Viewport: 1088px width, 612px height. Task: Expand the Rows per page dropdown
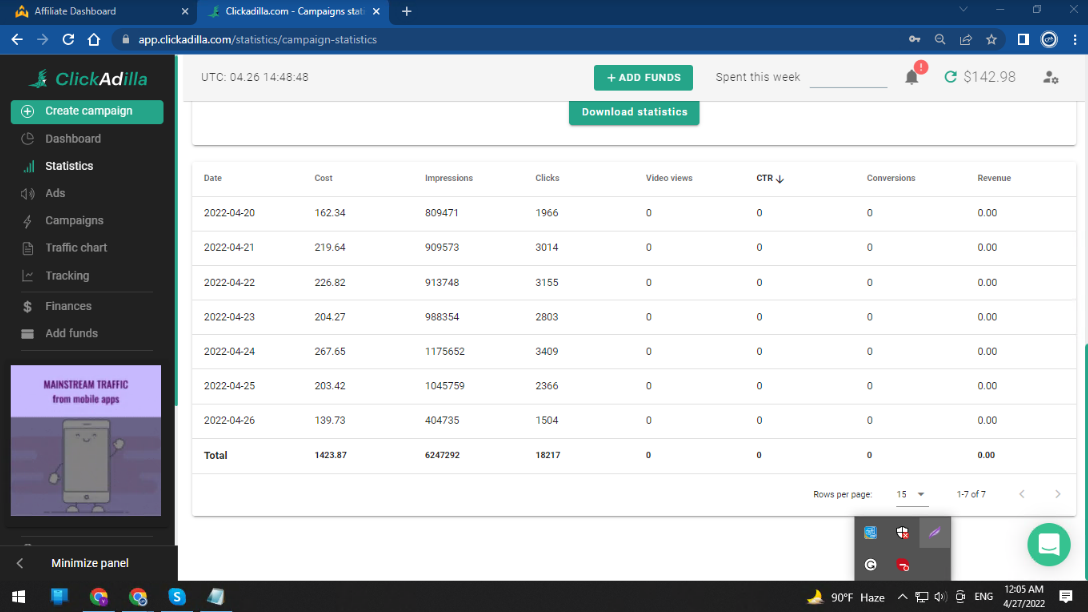click(911, 494)
